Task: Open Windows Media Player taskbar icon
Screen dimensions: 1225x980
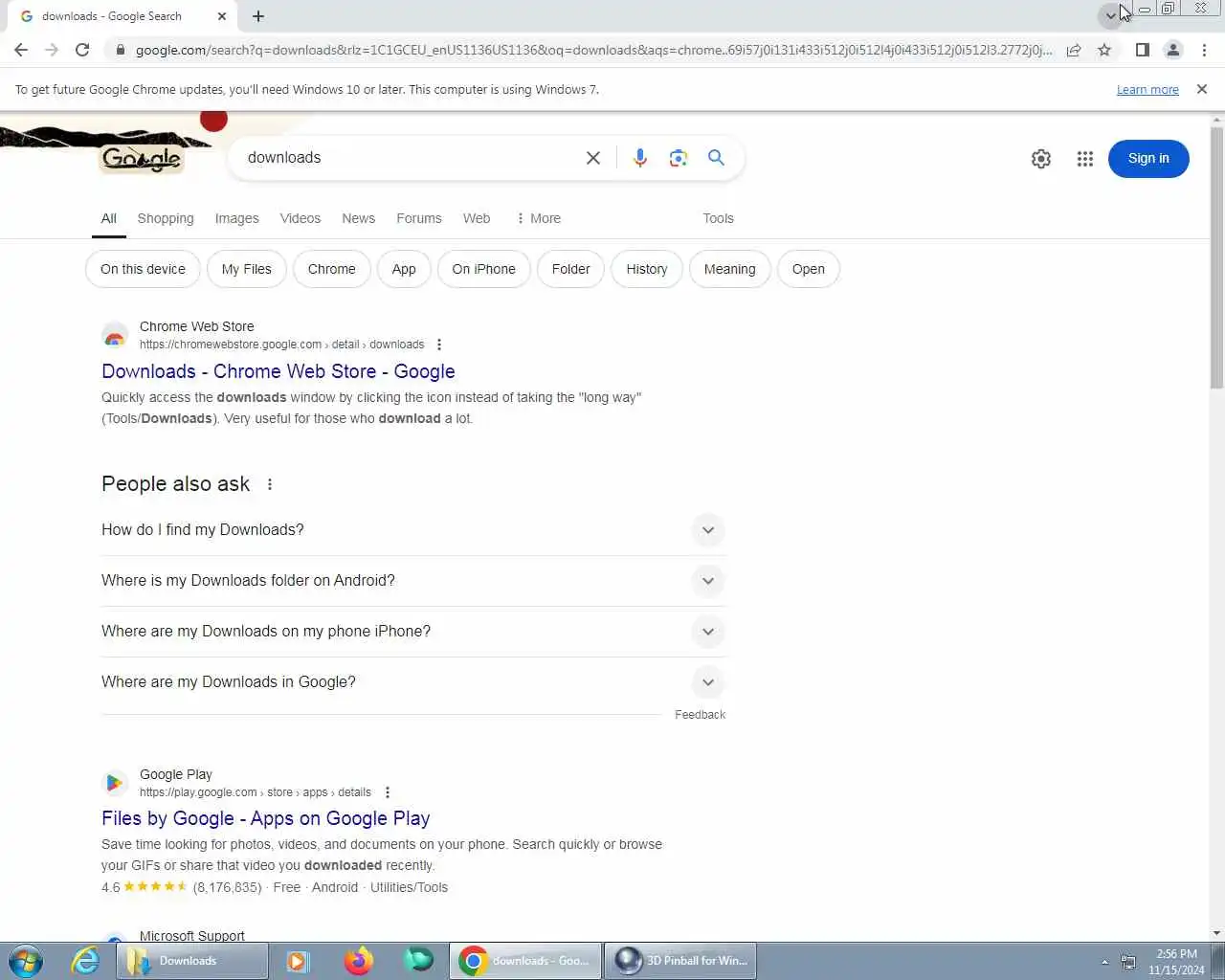Action: point(299,960)
